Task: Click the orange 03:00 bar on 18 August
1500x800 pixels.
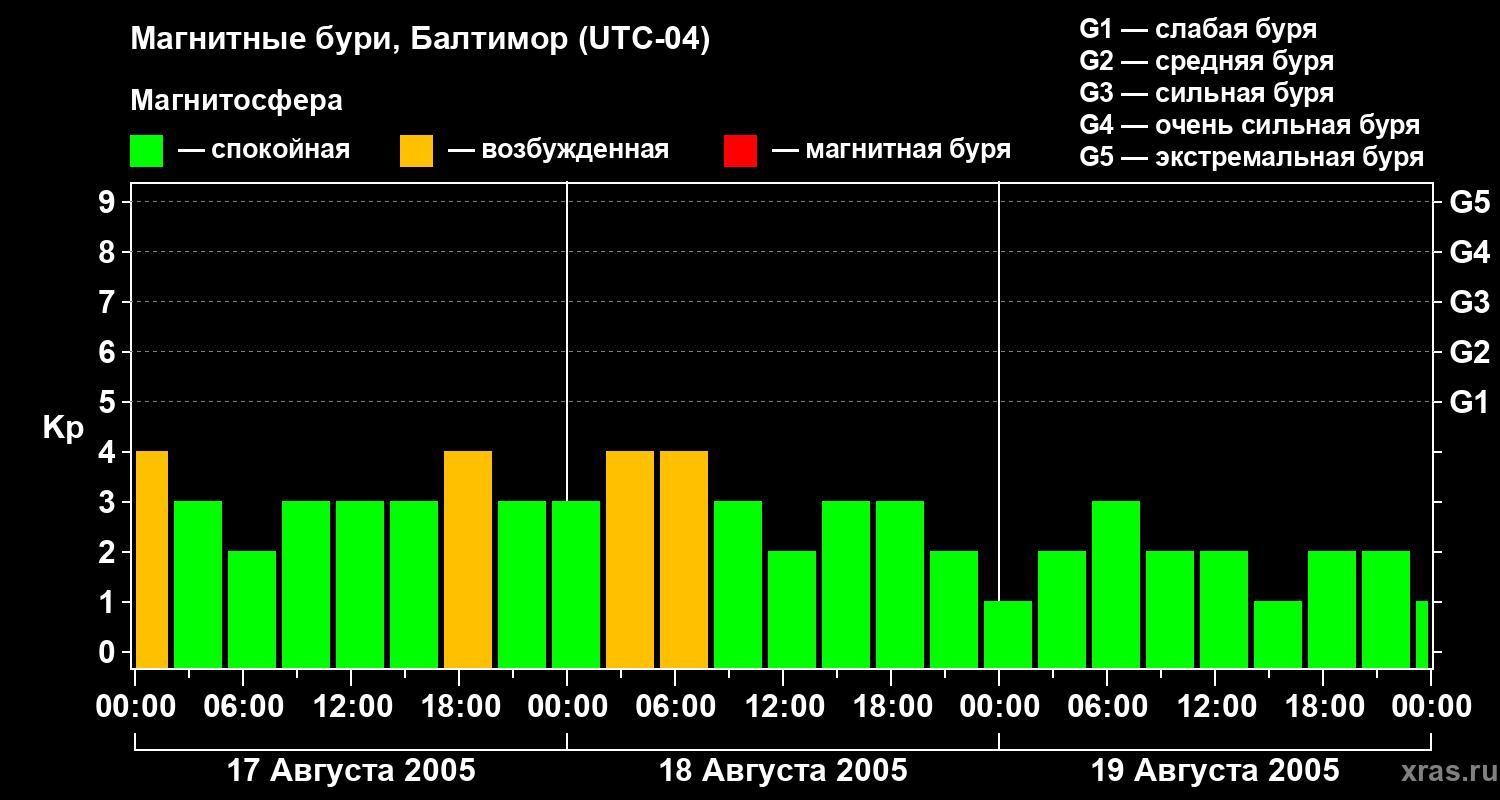Action: [630, 559]
